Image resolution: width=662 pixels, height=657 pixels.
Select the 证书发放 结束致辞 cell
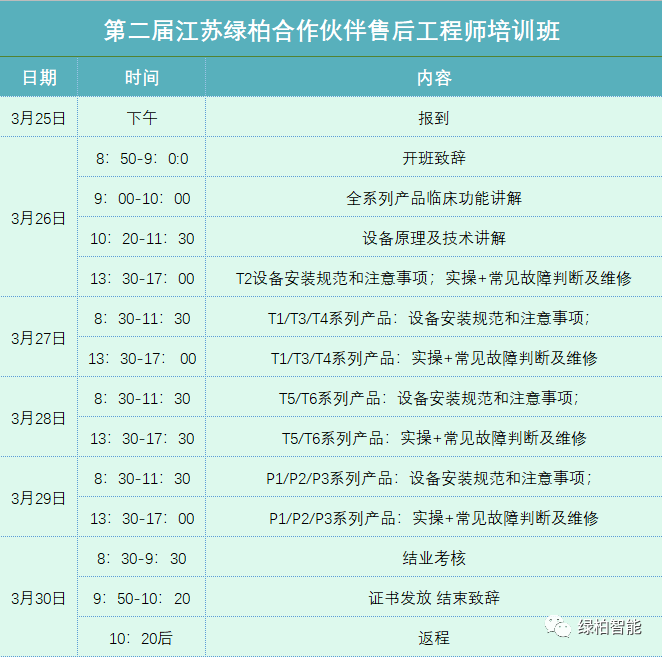[433, 598]
